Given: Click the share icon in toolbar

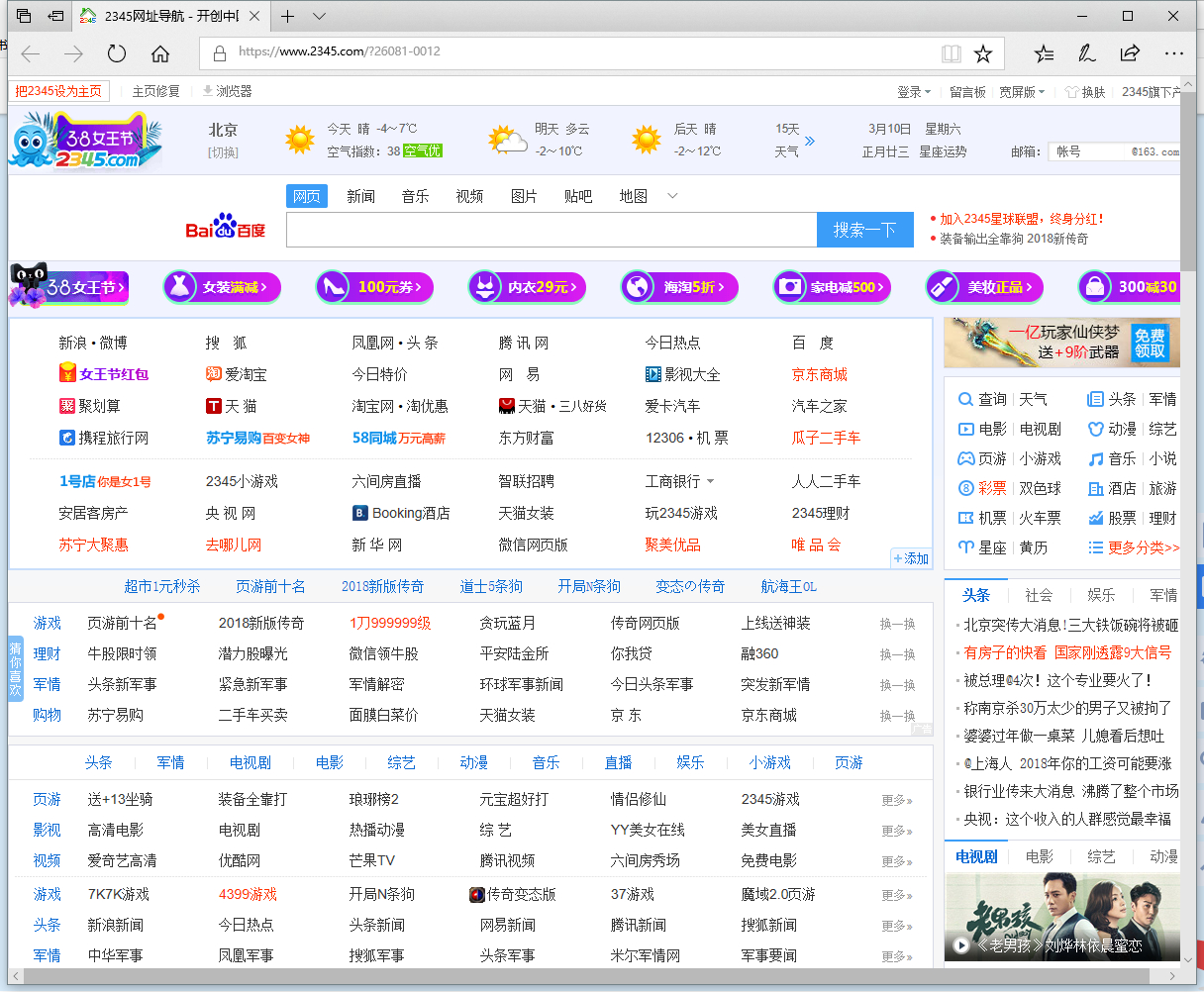Looking at the screenshot, I should click(1130, 53).
